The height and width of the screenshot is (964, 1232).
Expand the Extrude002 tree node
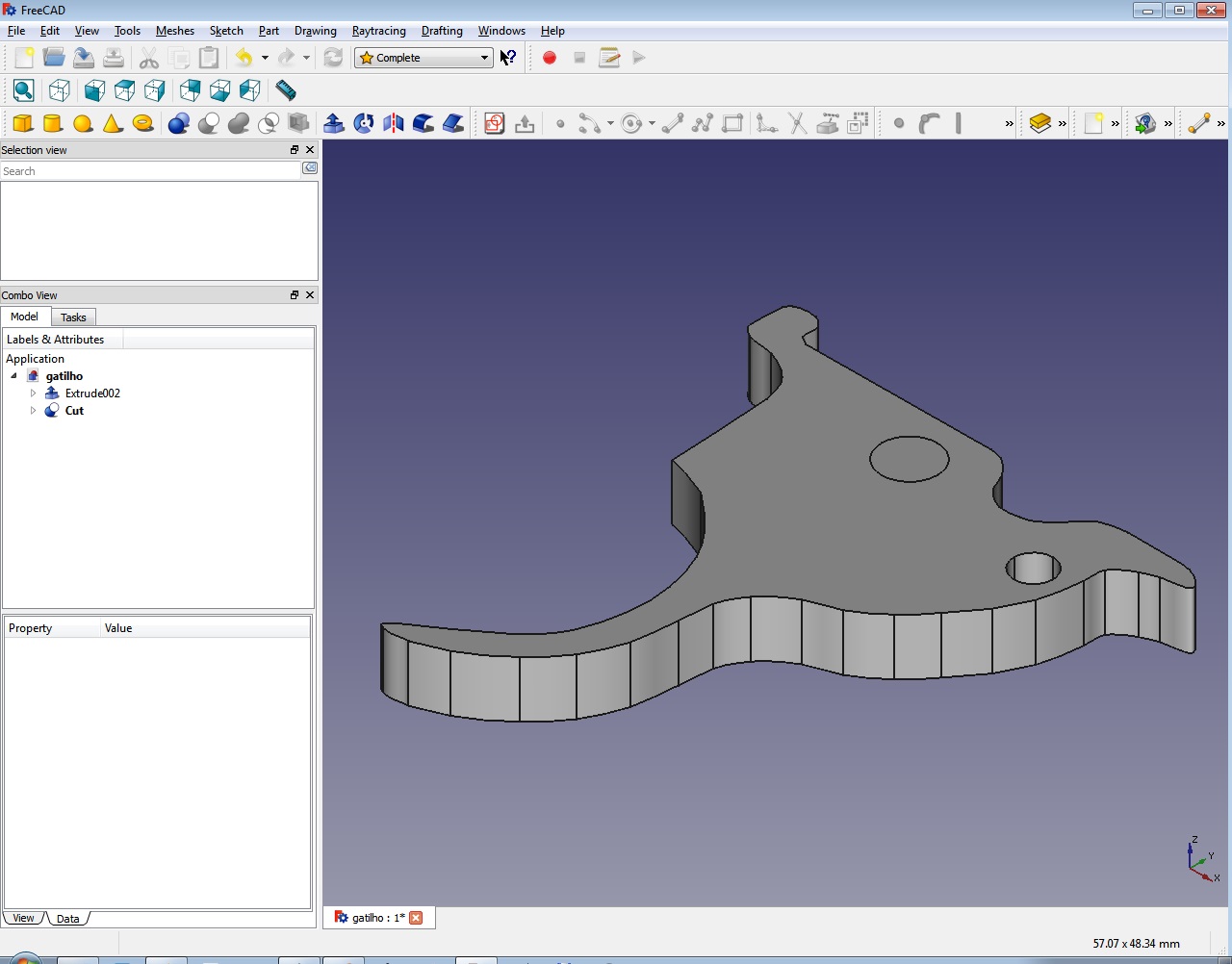click(33, 393)
